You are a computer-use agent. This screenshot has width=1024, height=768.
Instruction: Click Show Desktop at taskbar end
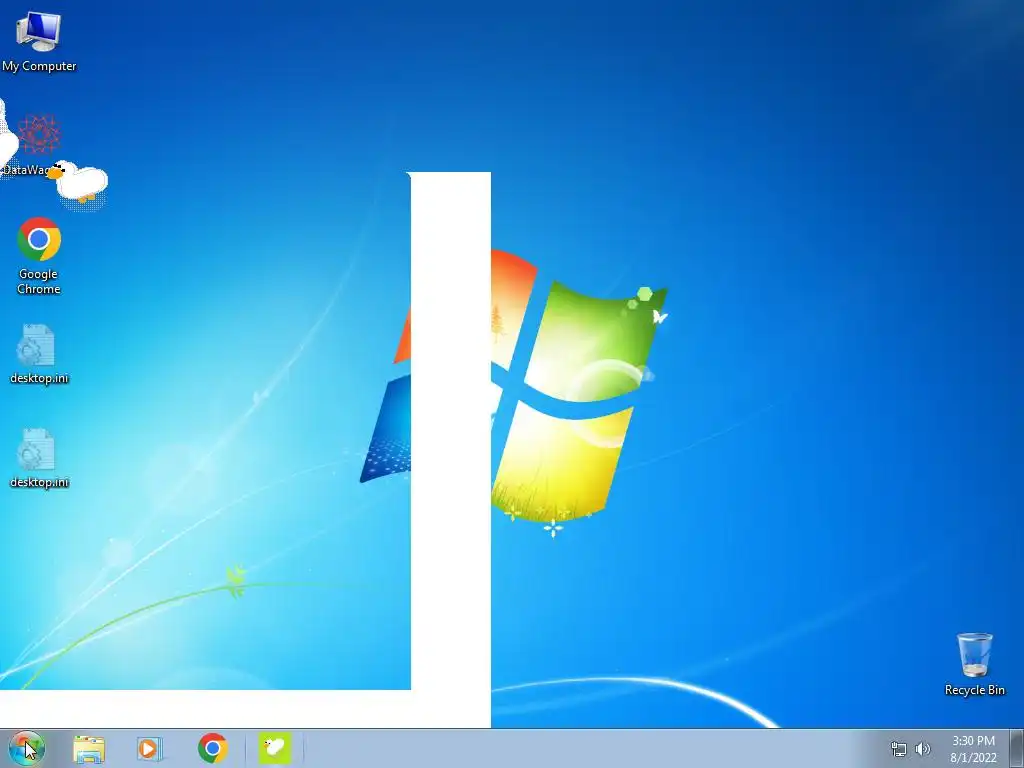pyautogui.click(x=1016, y=749)
